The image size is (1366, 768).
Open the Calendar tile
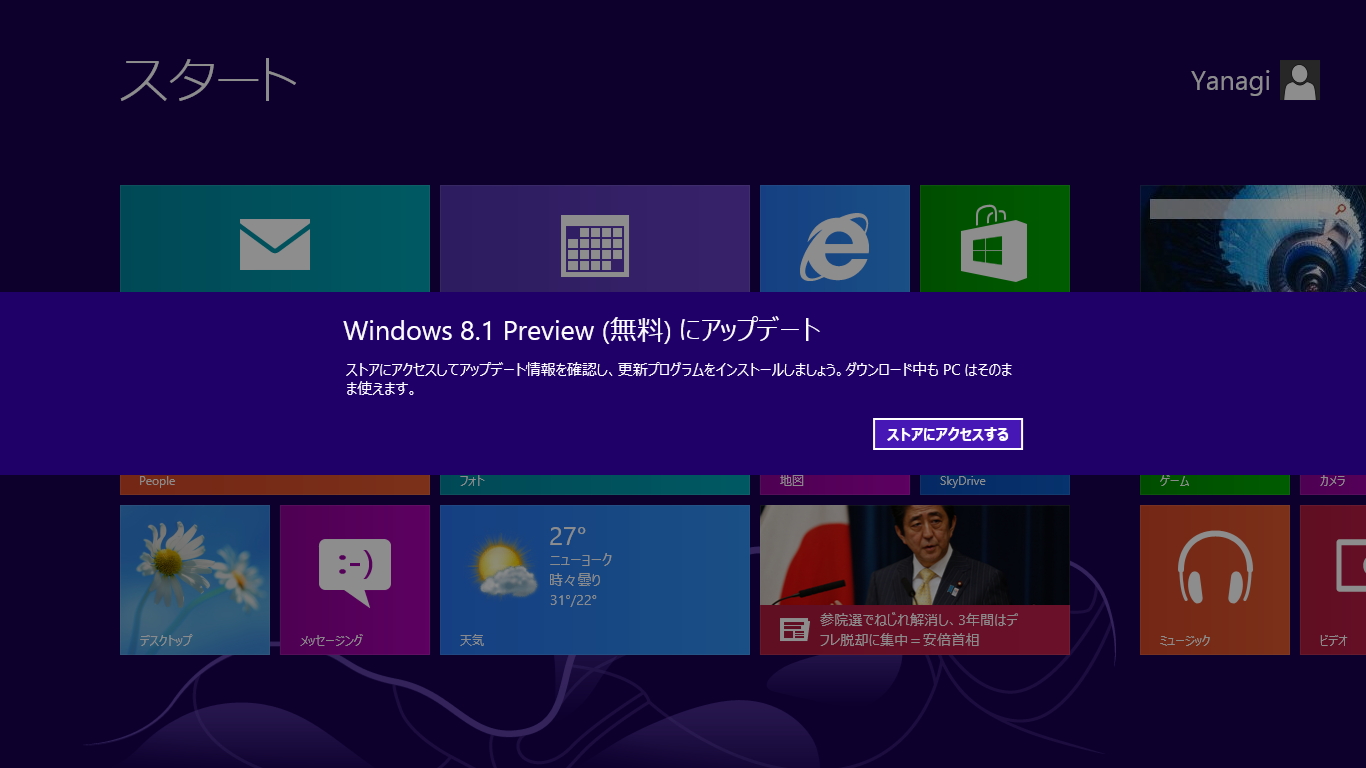(x=594, y=238)
